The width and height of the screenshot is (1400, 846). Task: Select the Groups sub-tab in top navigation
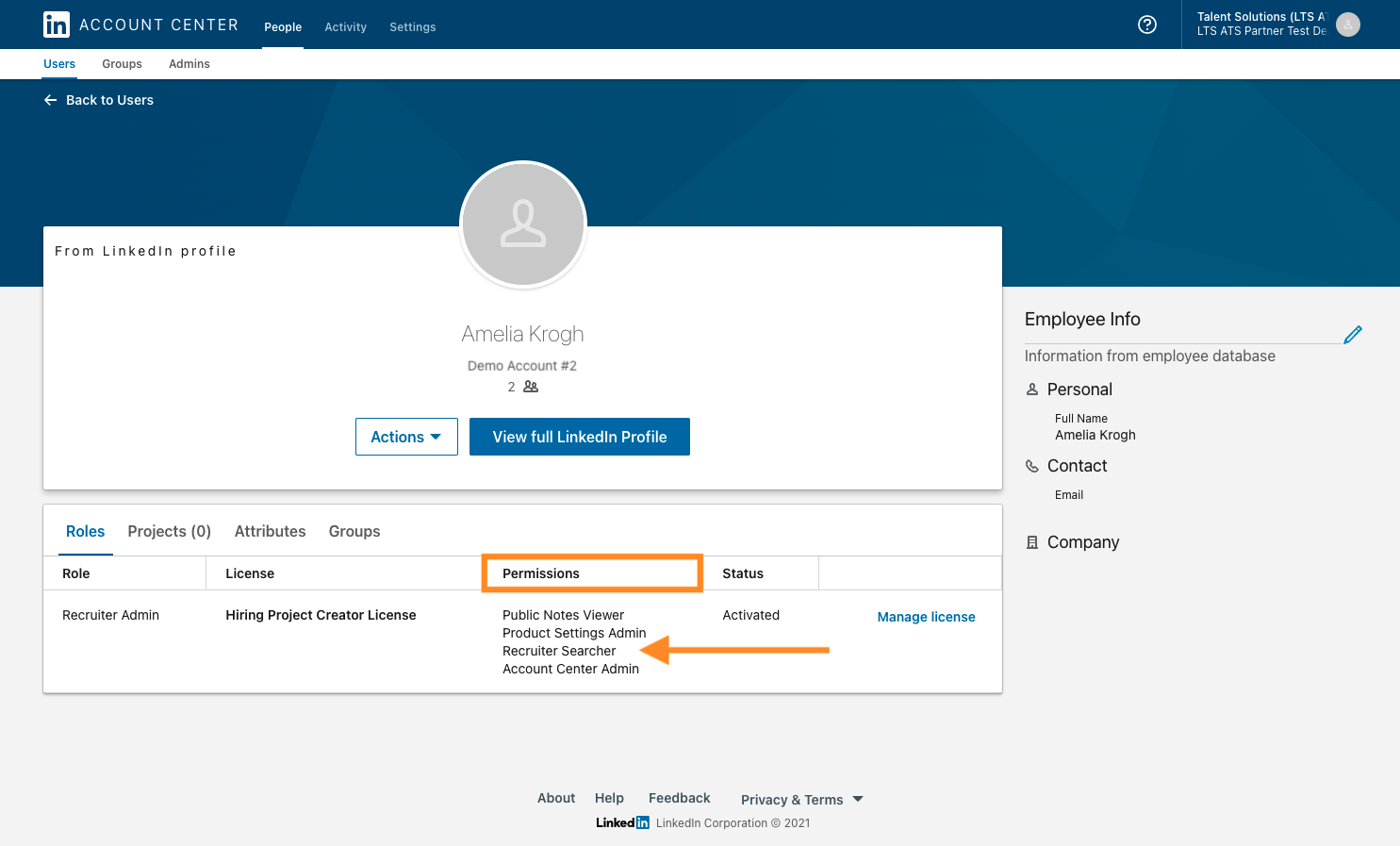[122, 64]
